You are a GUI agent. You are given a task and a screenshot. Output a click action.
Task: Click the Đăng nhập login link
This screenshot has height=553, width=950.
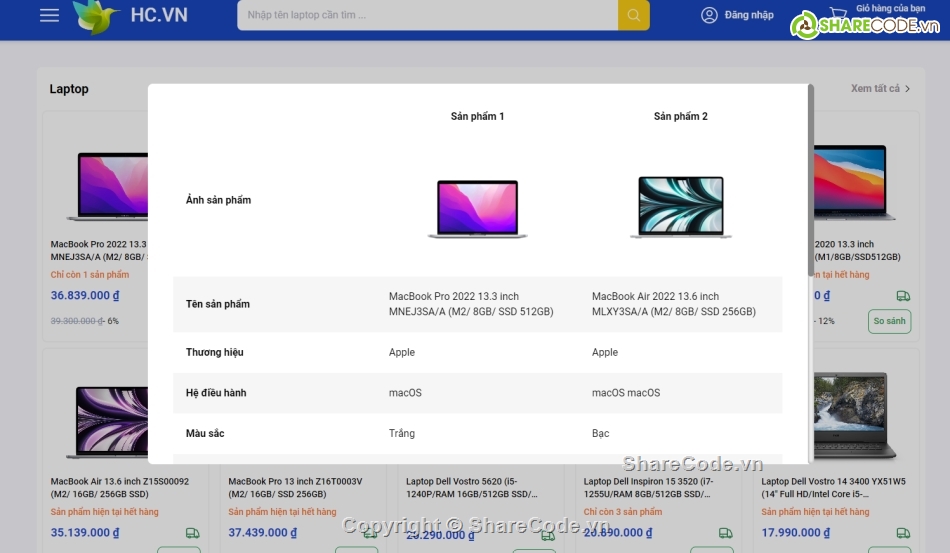pyautogui.click(x=749, y=15)
